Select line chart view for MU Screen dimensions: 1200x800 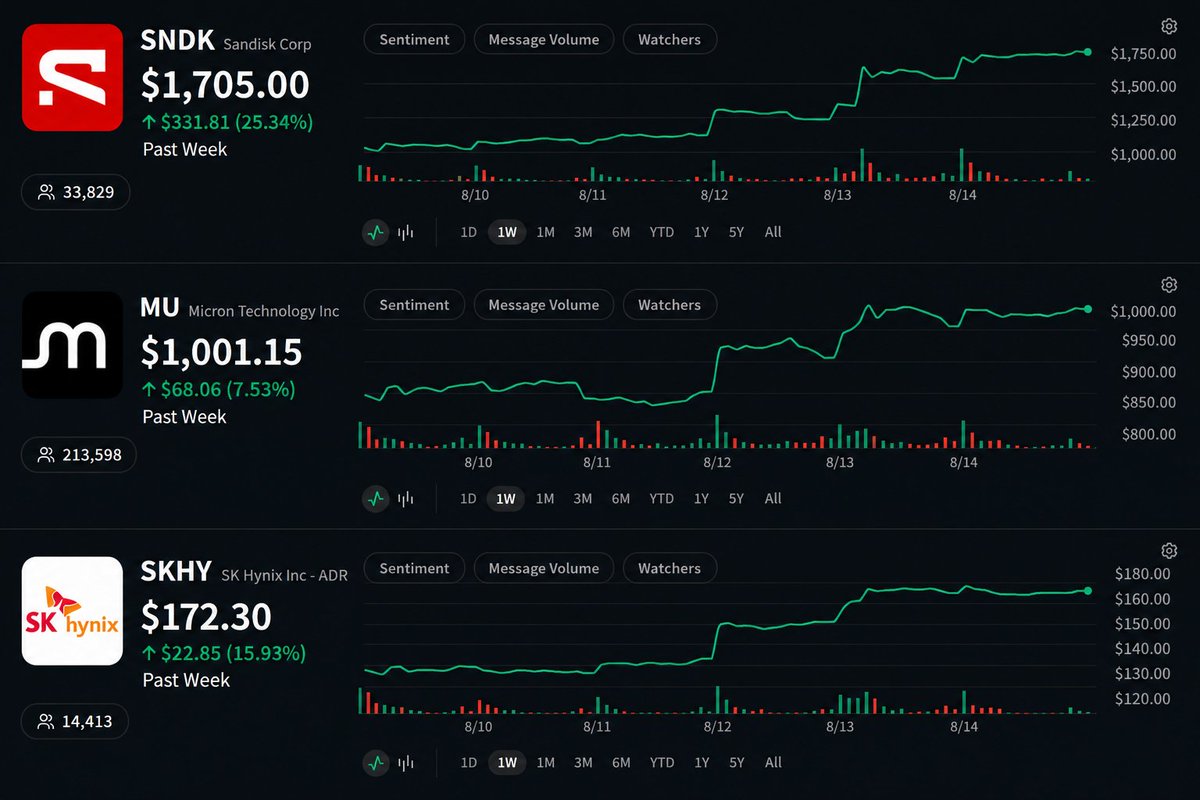[376, 498]
